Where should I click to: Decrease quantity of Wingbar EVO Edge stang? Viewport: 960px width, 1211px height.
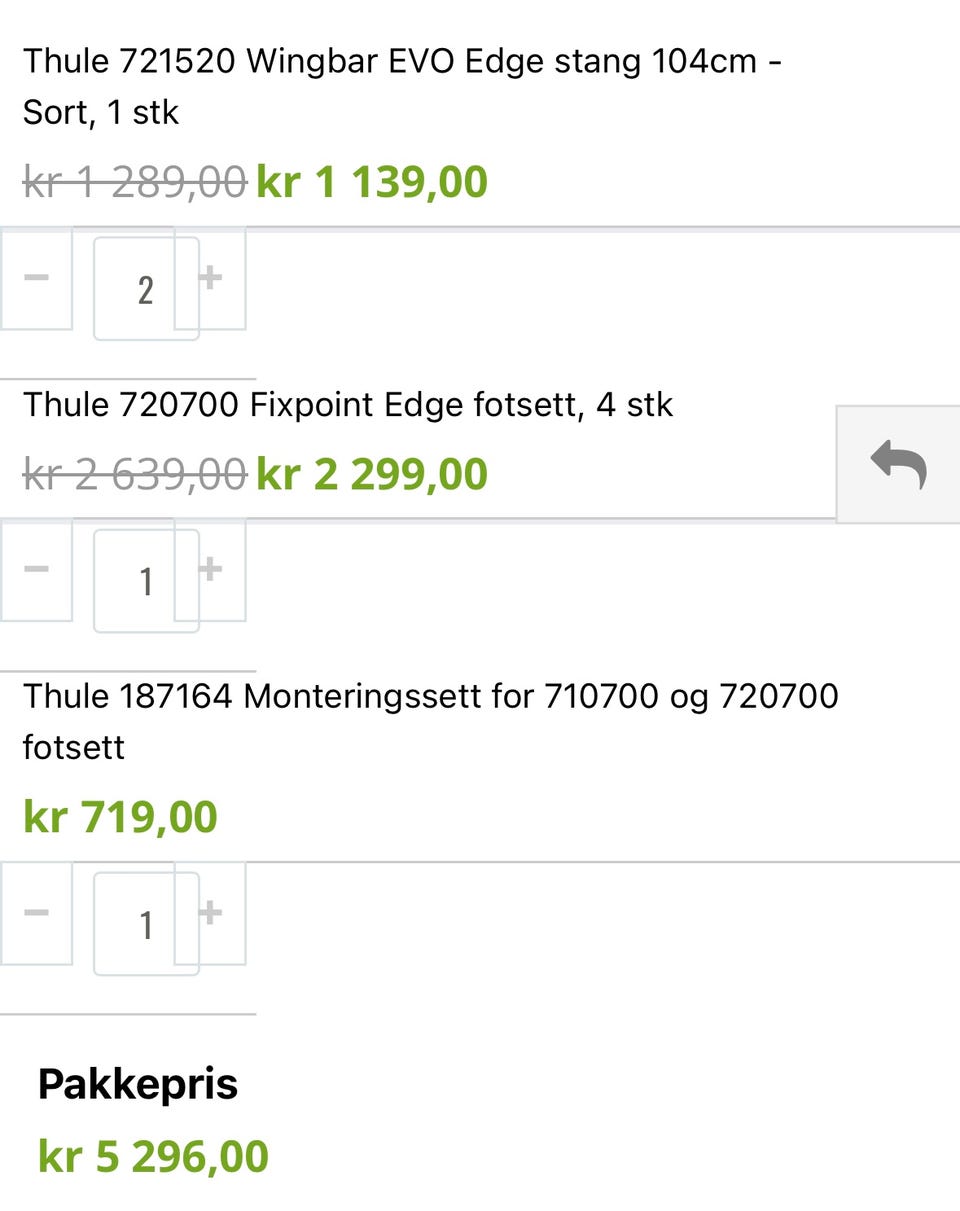[36, 278]
